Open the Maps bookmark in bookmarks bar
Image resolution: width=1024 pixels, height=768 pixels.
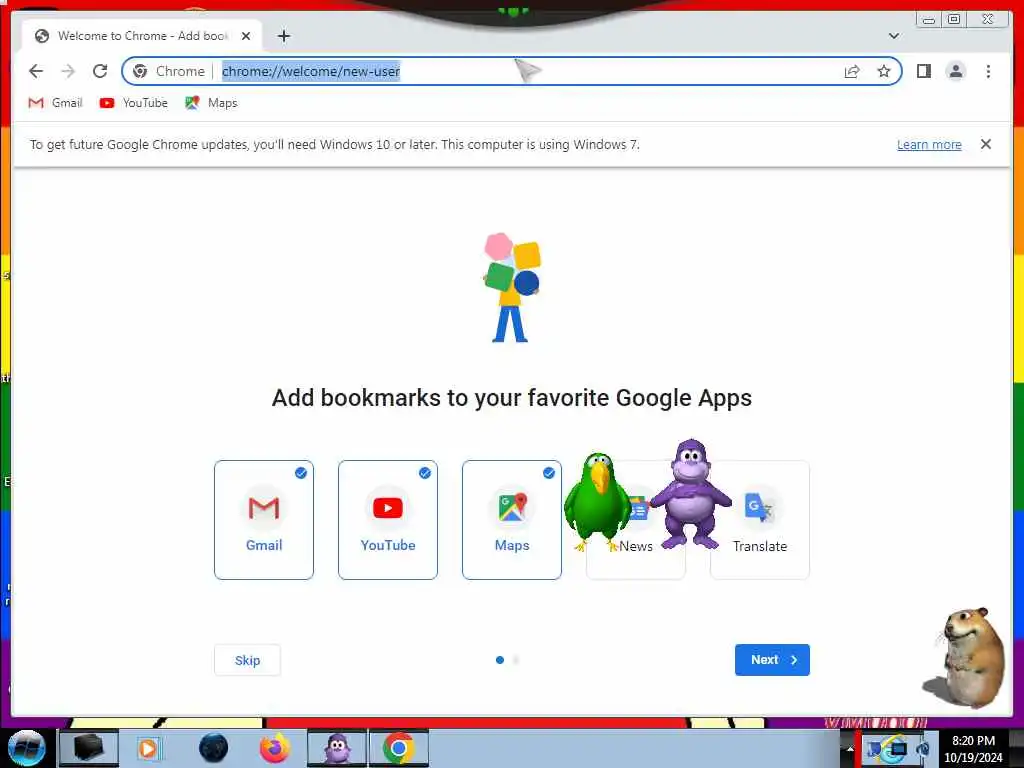coord(212,103)
